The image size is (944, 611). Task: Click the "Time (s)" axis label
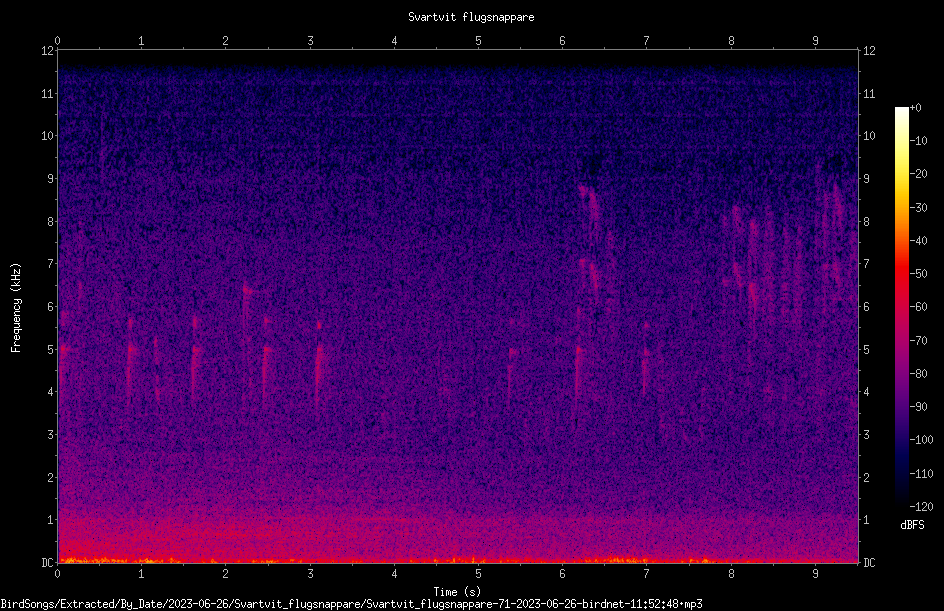457,592
